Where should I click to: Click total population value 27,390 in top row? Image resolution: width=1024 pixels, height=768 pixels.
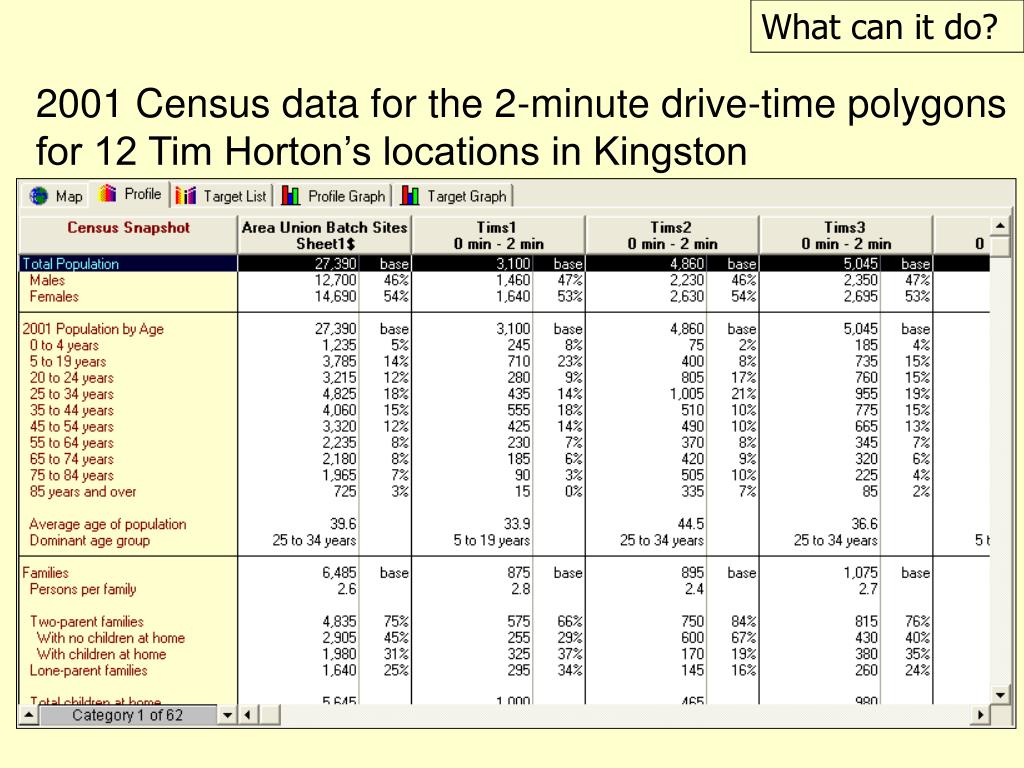pos(336,264)
